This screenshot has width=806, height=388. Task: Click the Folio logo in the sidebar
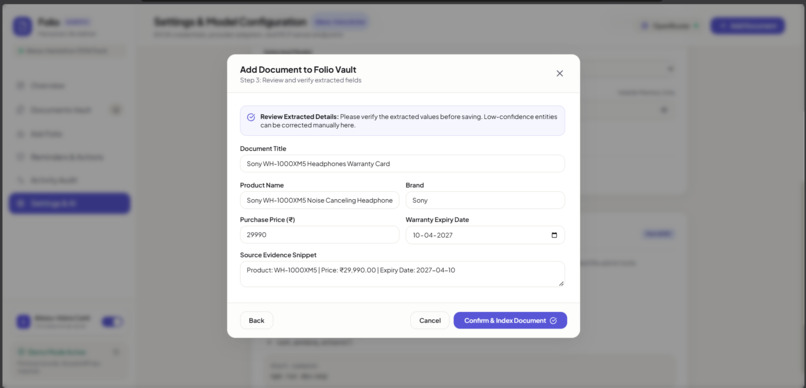(23, 26)
